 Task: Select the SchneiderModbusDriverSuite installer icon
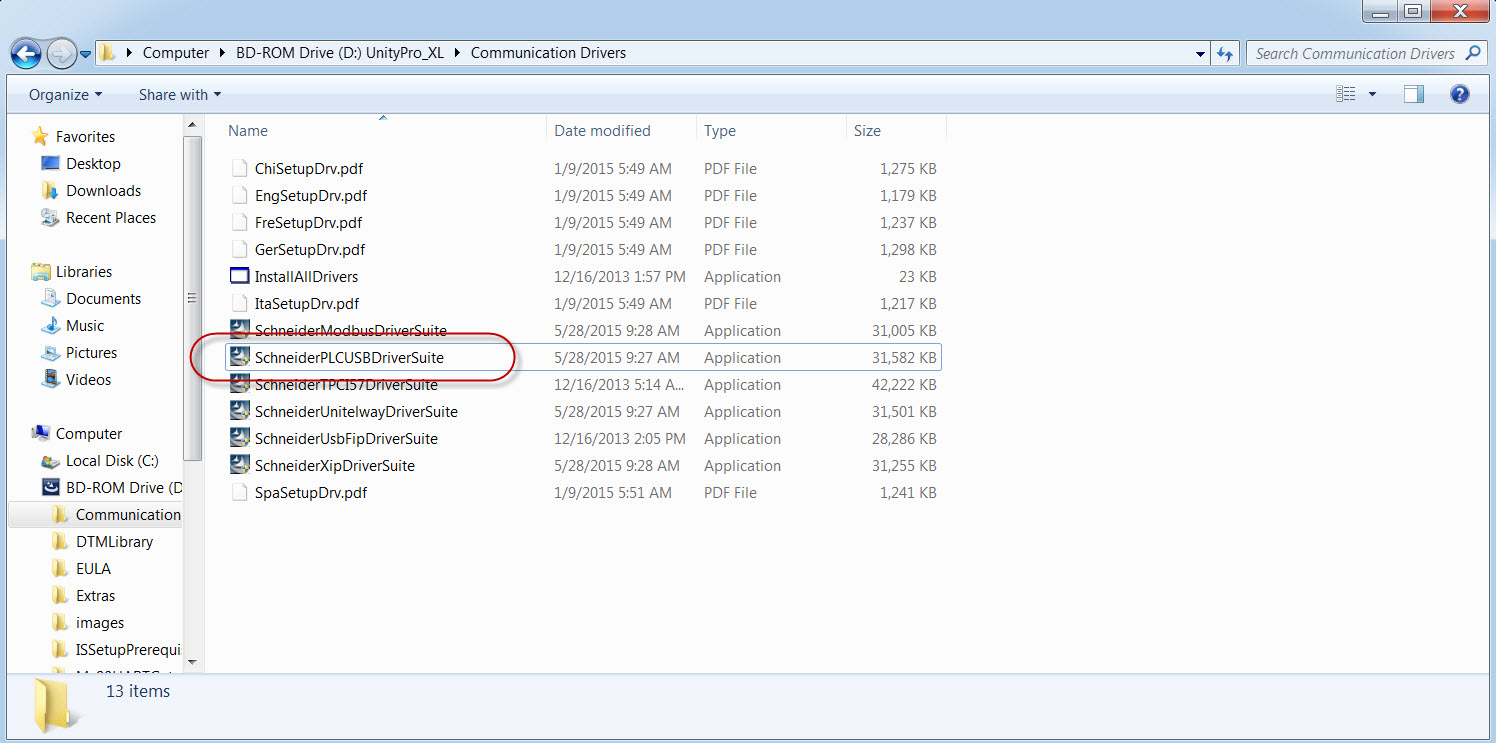coord(239,330)
